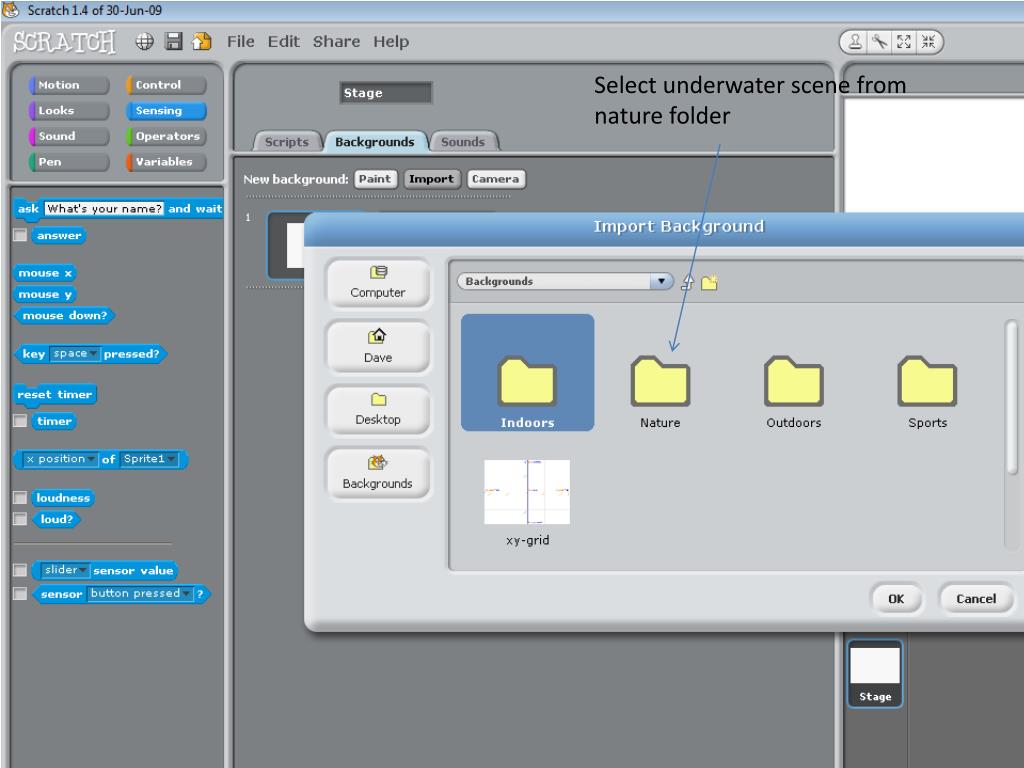
Task: Click the Stage name field
Action: pos(385,93)
